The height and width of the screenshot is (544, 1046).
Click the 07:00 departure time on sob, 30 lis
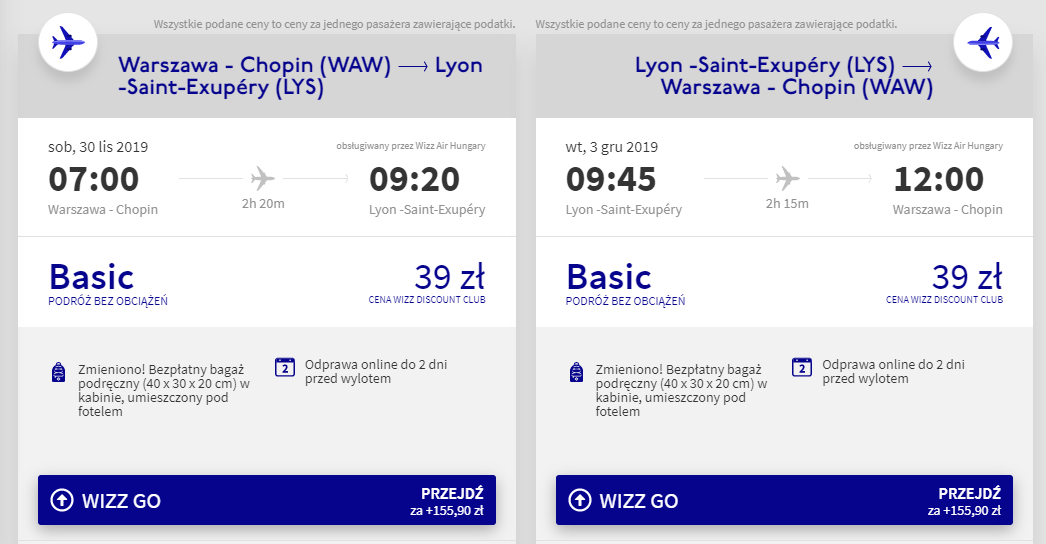click(x=93, y=179)
